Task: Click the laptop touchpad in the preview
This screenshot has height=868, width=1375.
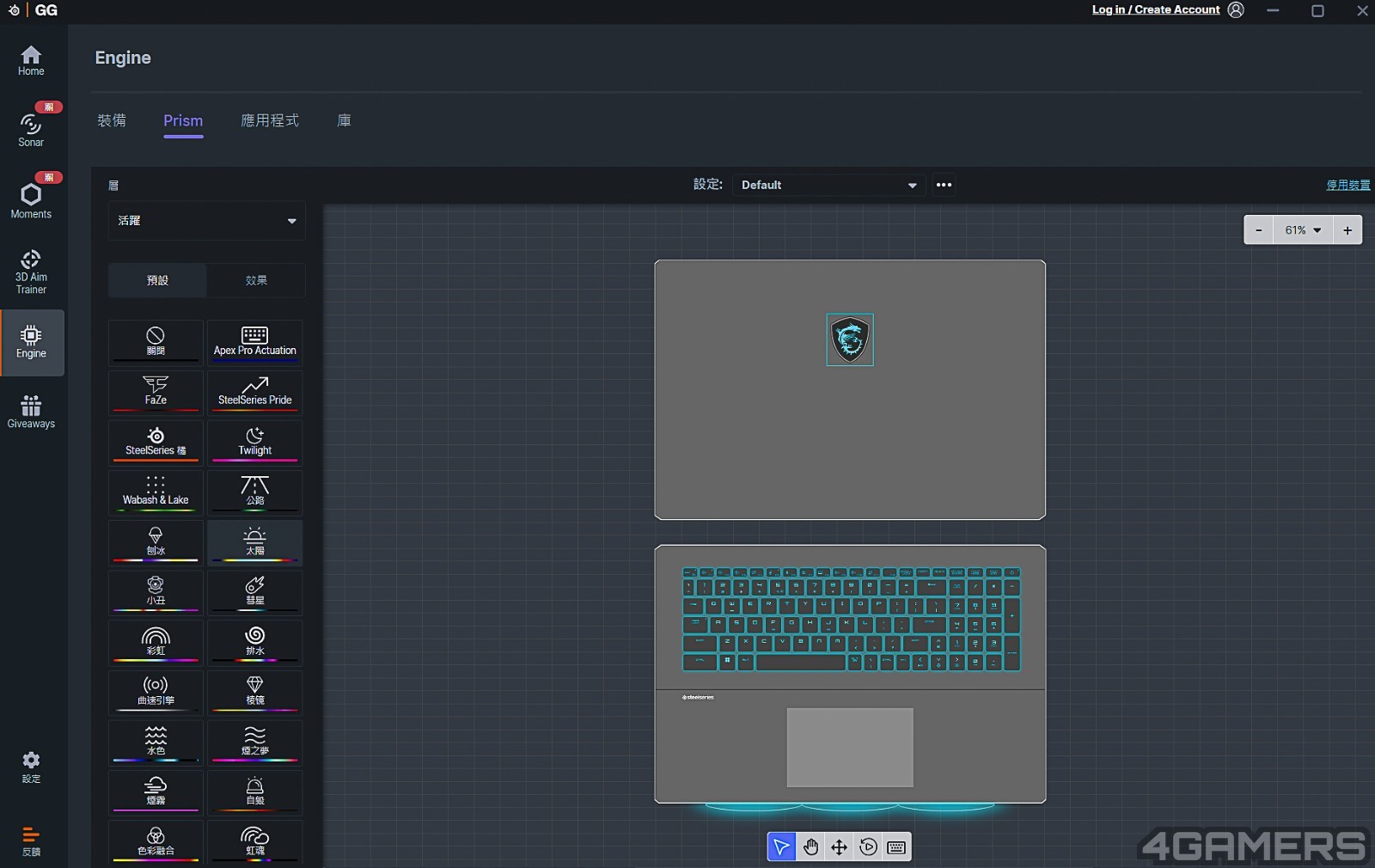Action: 850,748
